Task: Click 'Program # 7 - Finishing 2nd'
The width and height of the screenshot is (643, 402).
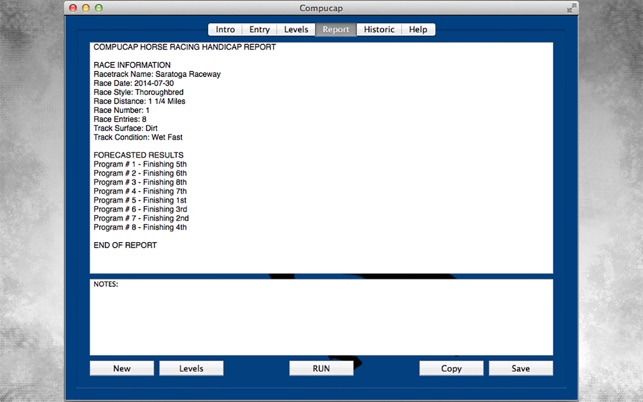Action: pyautogui.click(x=141, y=218)
